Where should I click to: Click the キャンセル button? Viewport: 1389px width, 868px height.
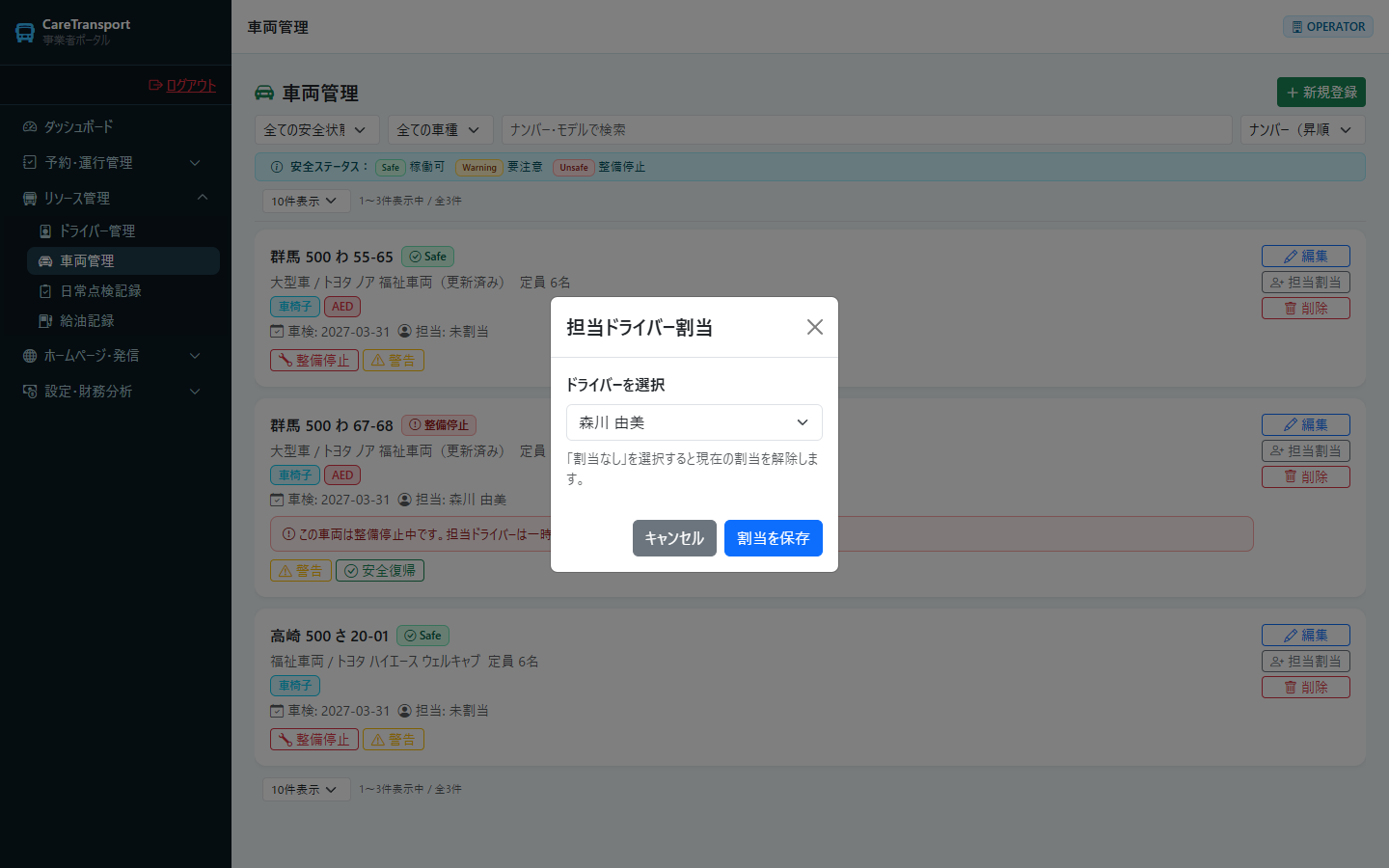(674, 538)
